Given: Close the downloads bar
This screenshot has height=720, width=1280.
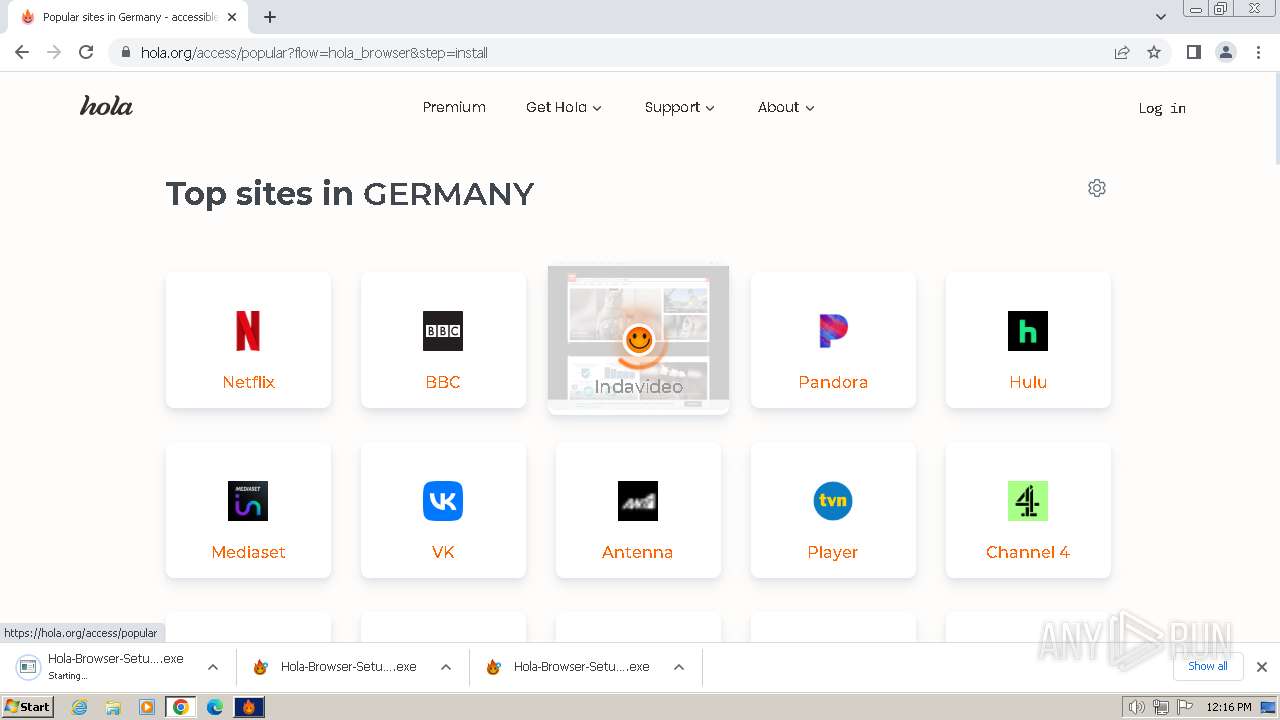Looking at the screenshot, I should pos(1262,667).
